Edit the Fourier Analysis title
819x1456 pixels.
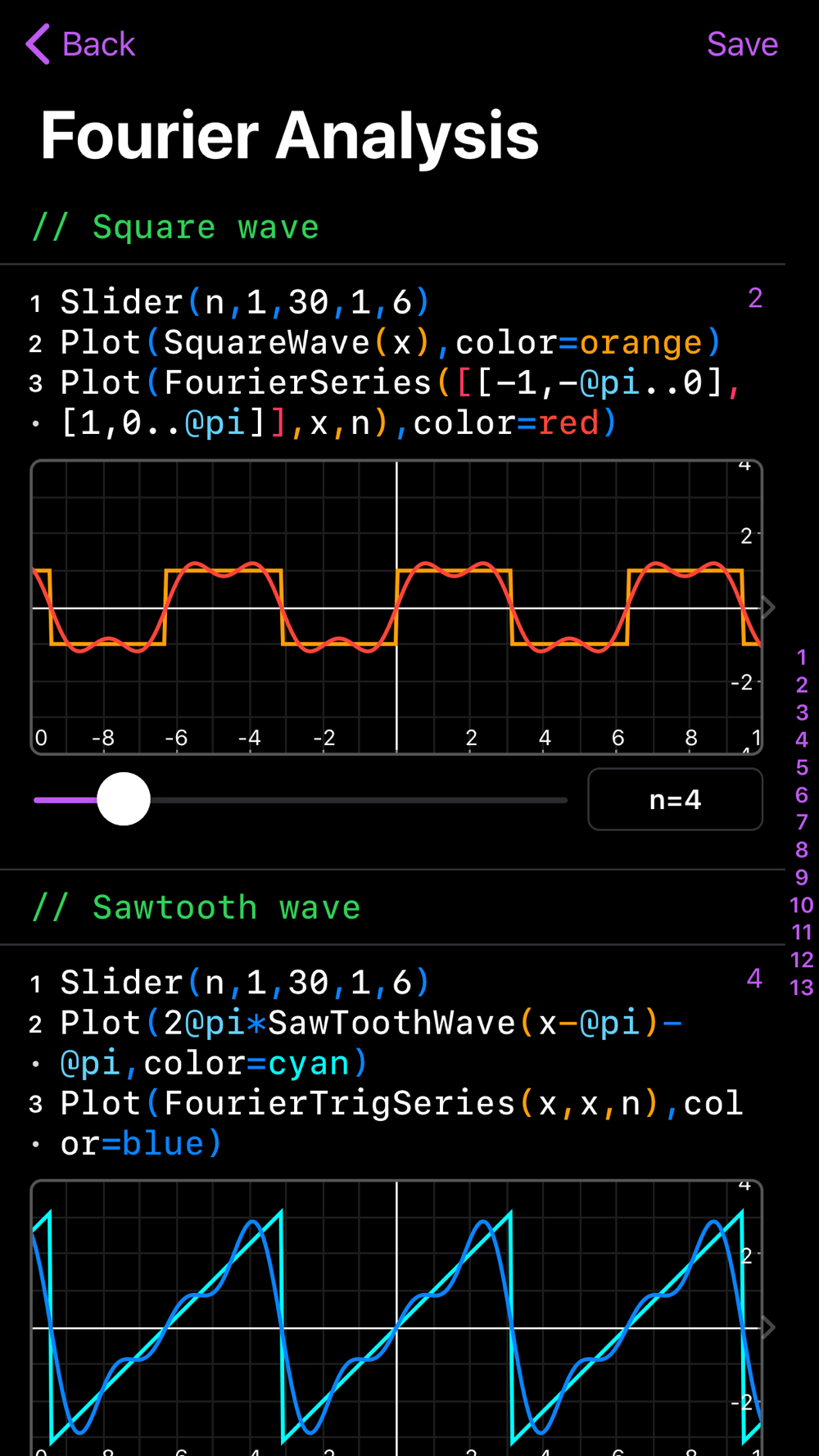290,136
